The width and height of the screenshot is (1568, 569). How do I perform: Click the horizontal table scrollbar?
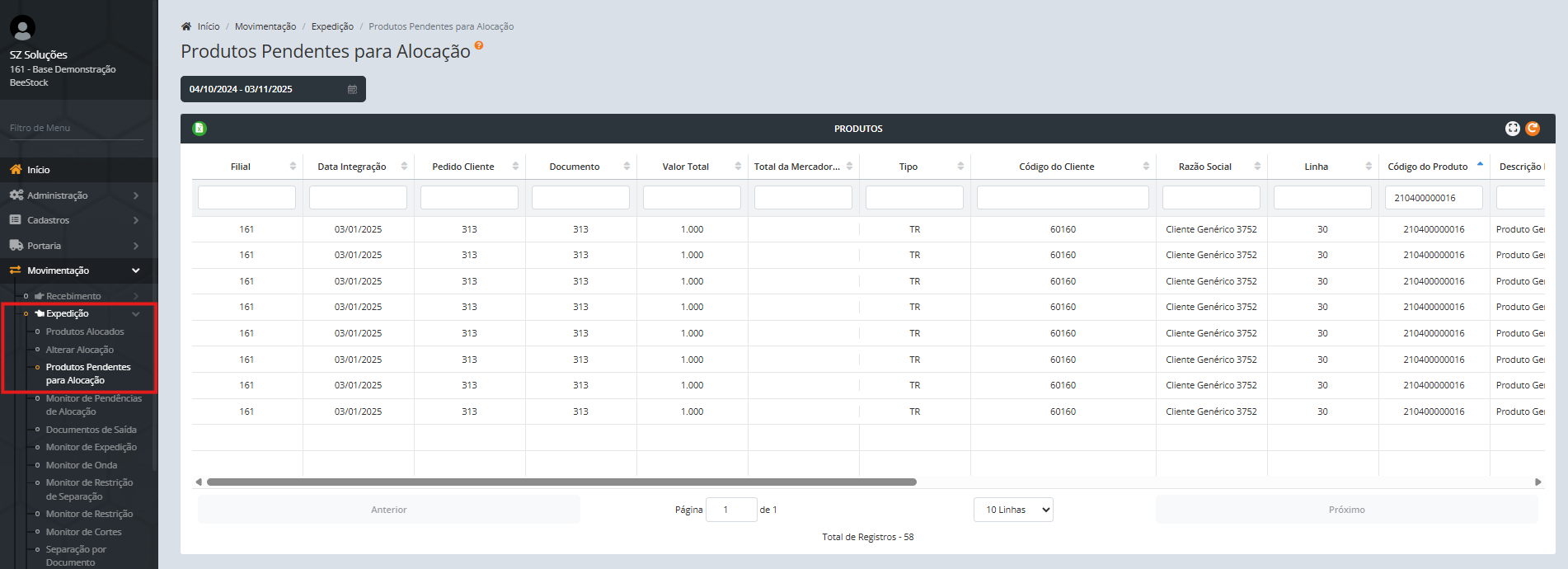[561, 482]
